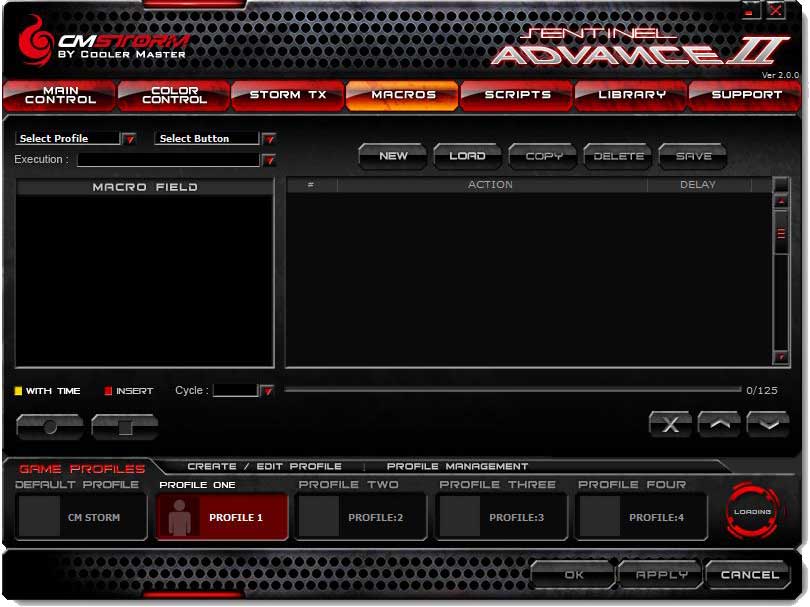Start macro recording with the record button

[50, 427]
